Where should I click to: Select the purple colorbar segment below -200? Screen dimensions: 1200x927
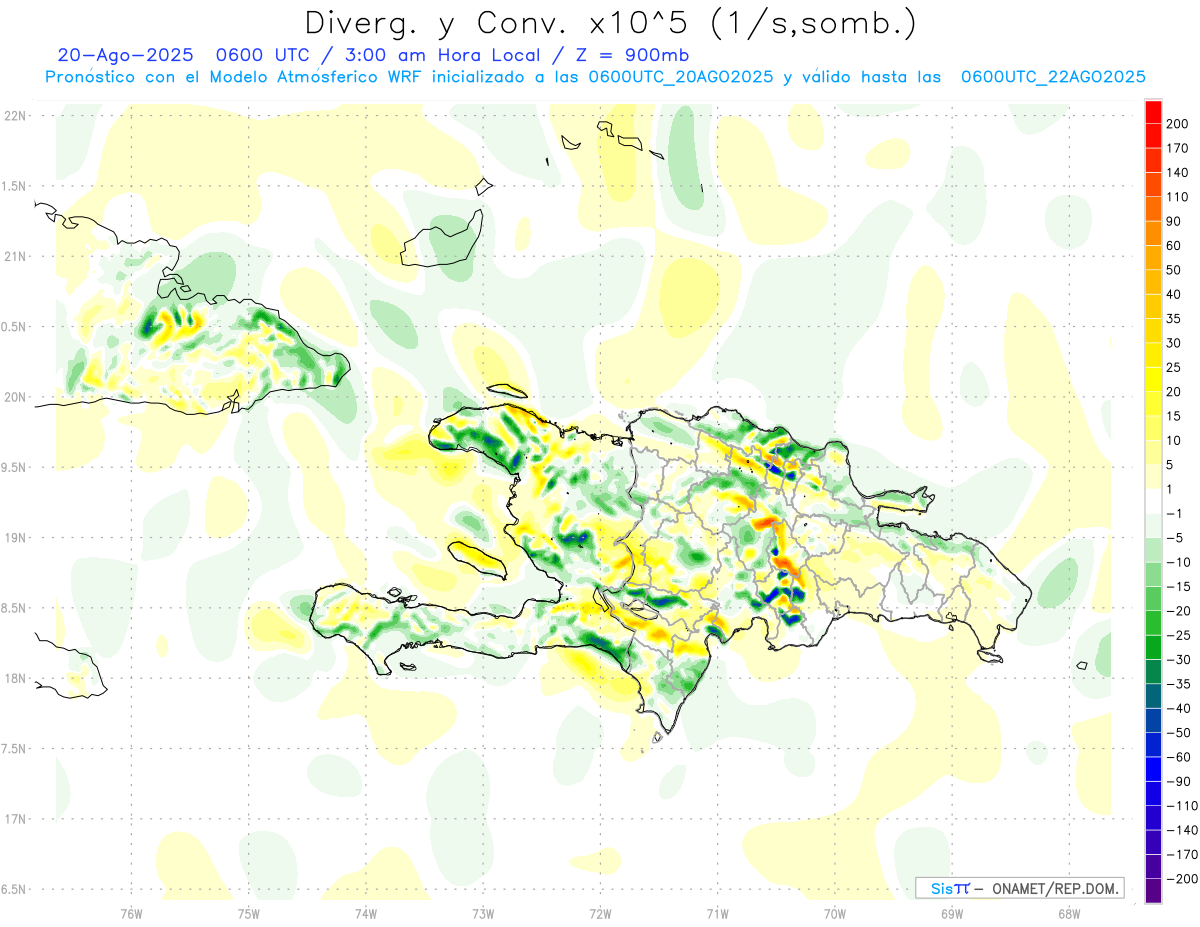(x=1154, y=891)
